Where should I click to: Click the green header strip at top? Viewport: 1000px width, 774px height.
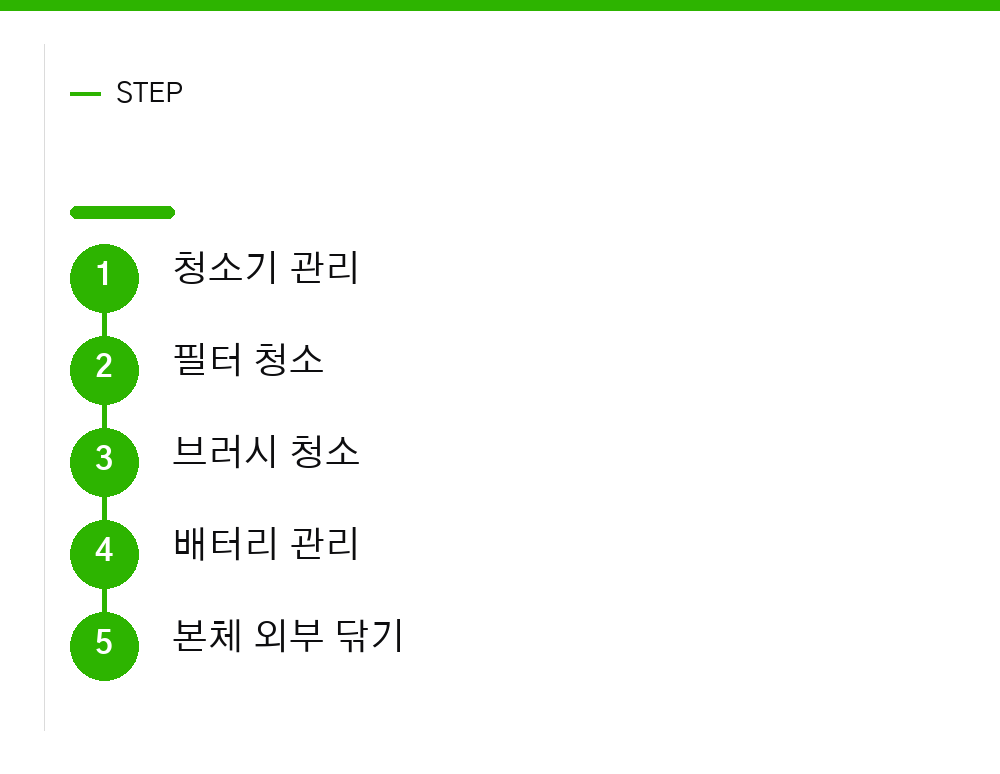500,5
